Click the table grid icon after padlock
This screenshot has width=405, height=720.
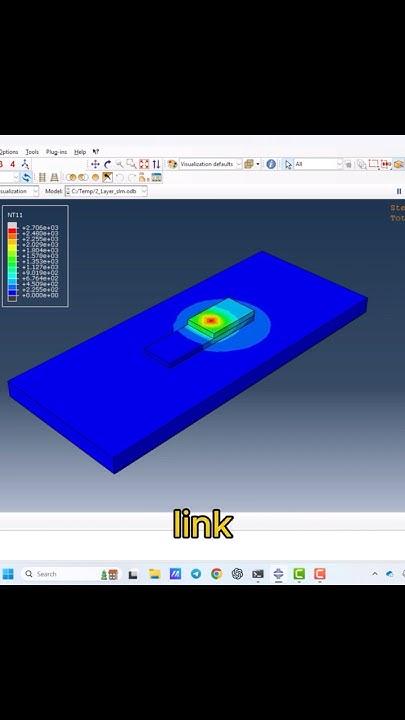[156, 177]
